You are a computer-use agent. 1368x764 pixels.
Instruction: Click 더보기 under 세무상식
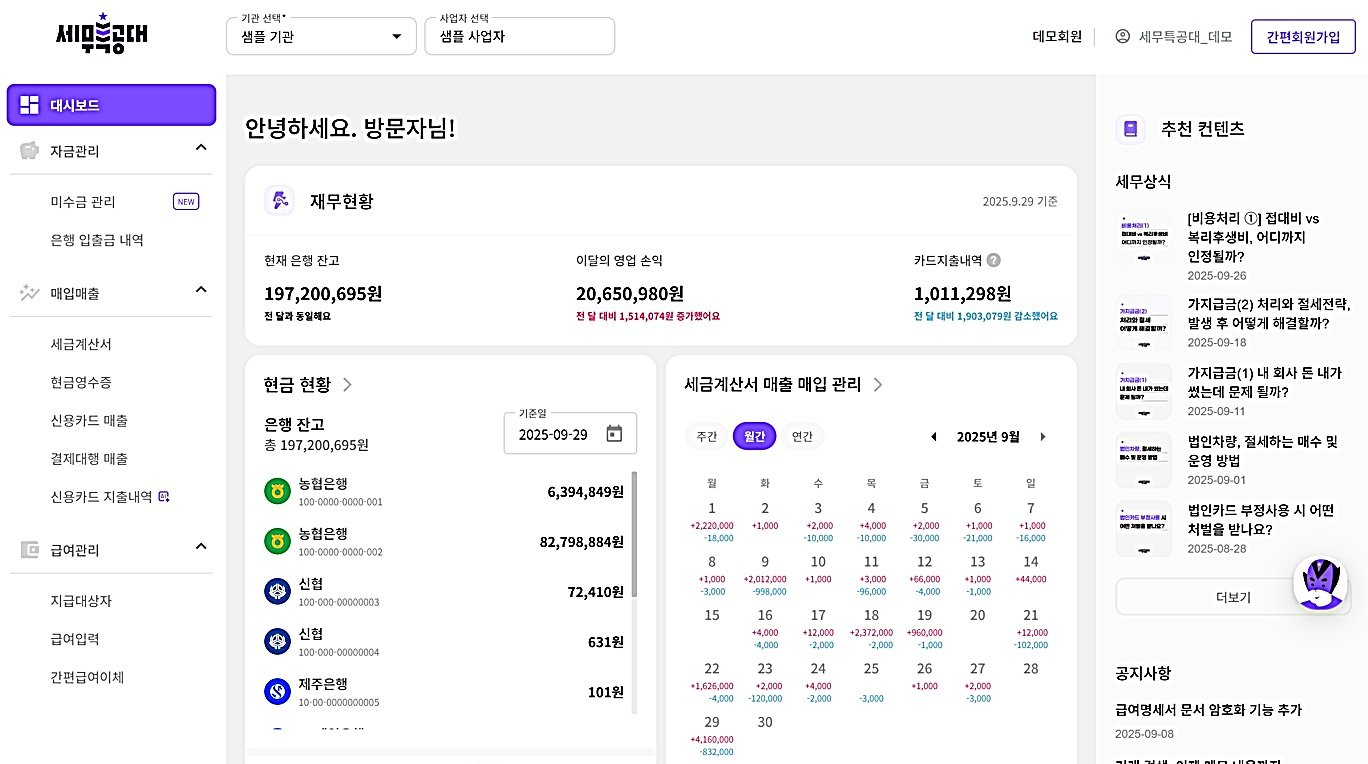1232,597
